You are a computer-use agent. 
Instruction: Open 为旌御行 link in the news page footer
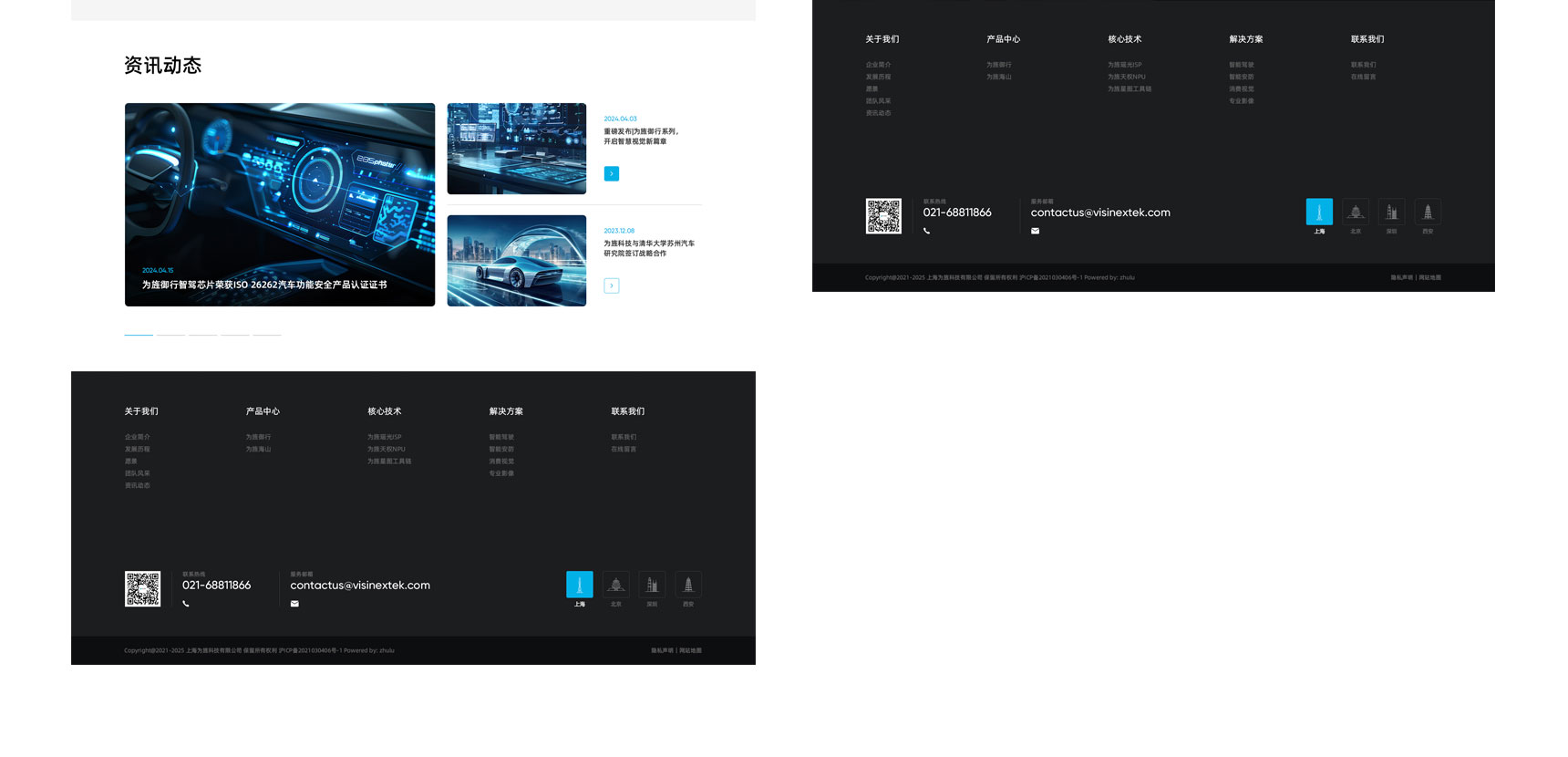point(259,437)
